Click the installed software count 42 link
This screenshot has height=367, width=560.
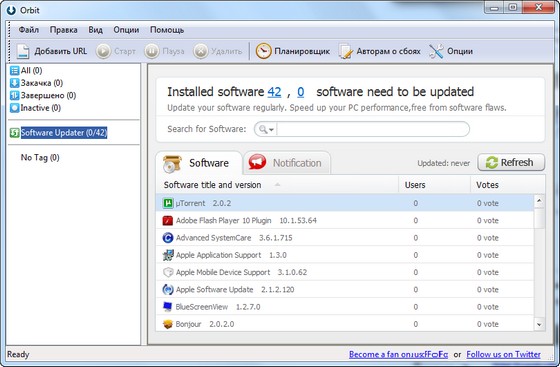click(x=274, y=92)
